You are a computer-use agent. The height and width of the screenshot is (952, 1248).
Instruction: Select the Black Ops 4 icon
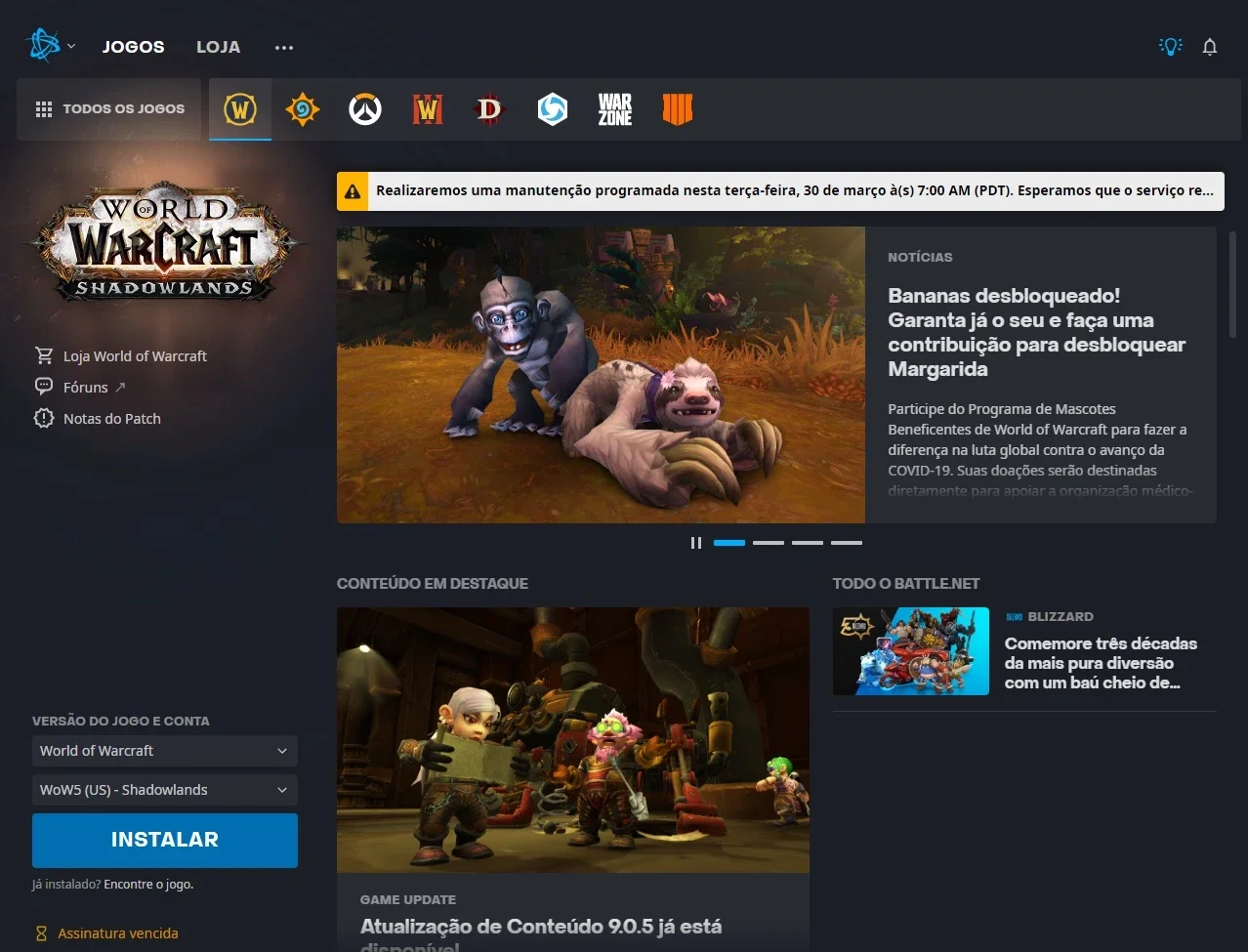[x=678, y=109]
